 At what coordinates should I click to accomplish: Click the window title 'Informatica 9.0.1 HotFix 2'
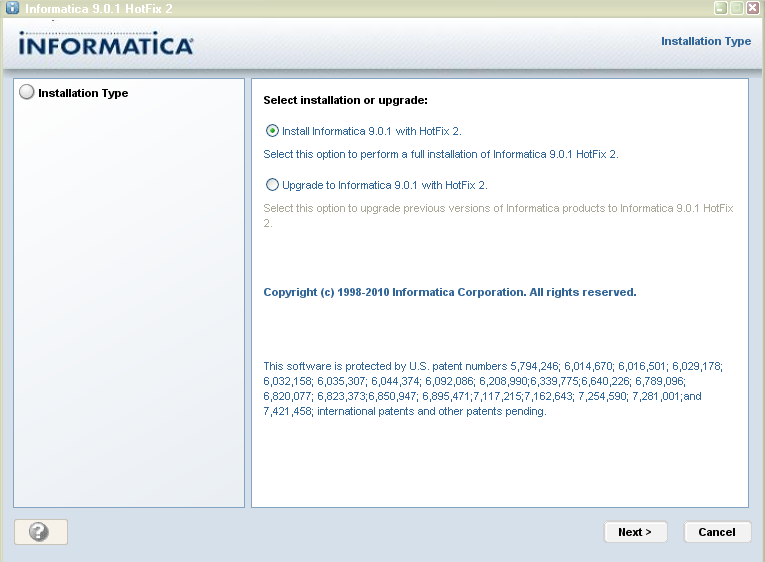(x=99, y=9)
